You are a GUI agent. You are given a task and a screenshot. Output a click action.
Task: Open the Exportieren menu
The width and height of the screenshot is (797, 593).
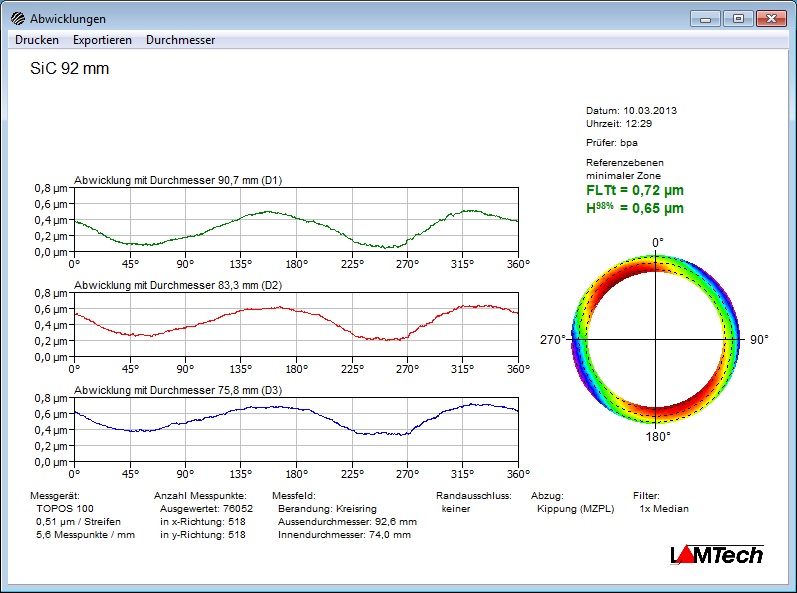(102, 40)
